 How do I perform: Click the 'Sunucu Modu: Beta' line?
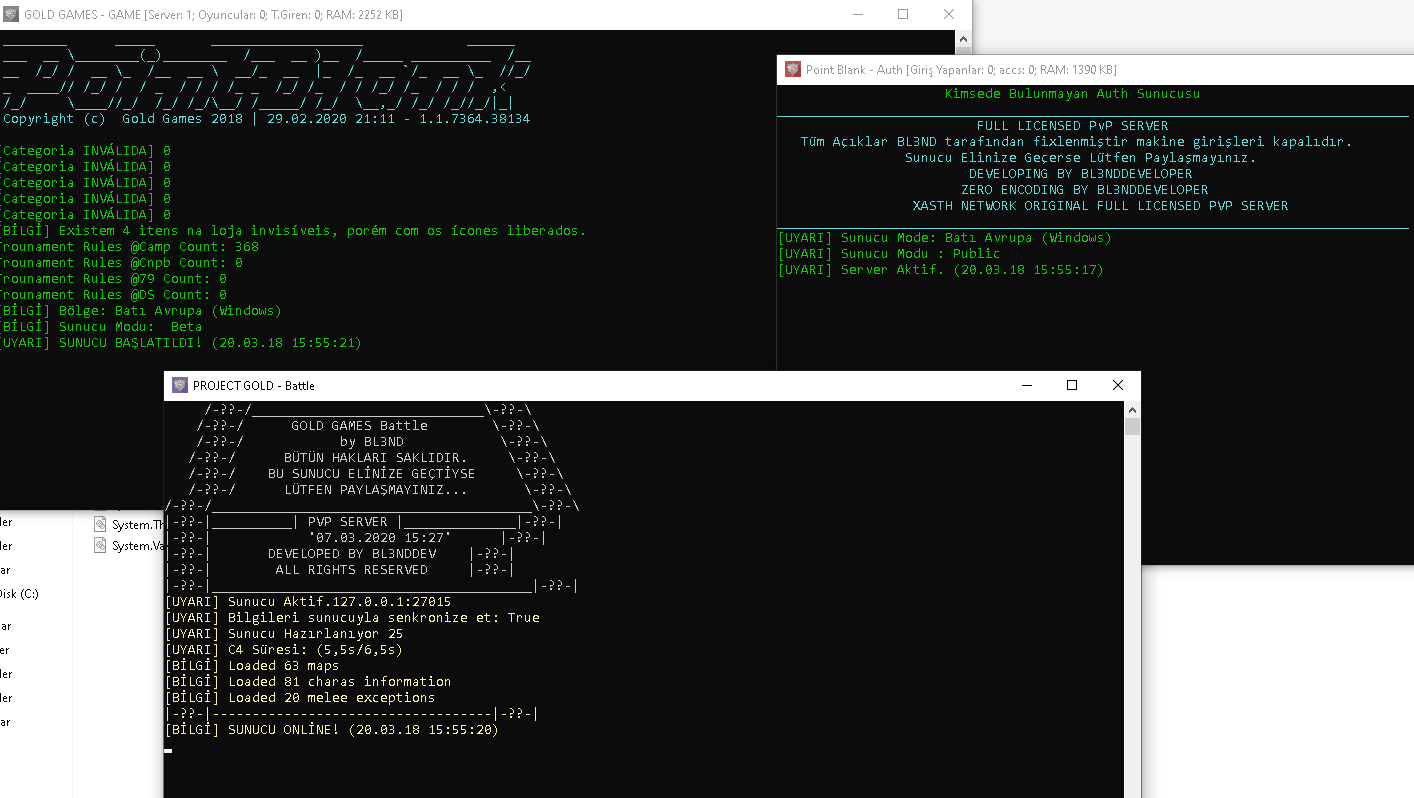[x=101, y=327]
